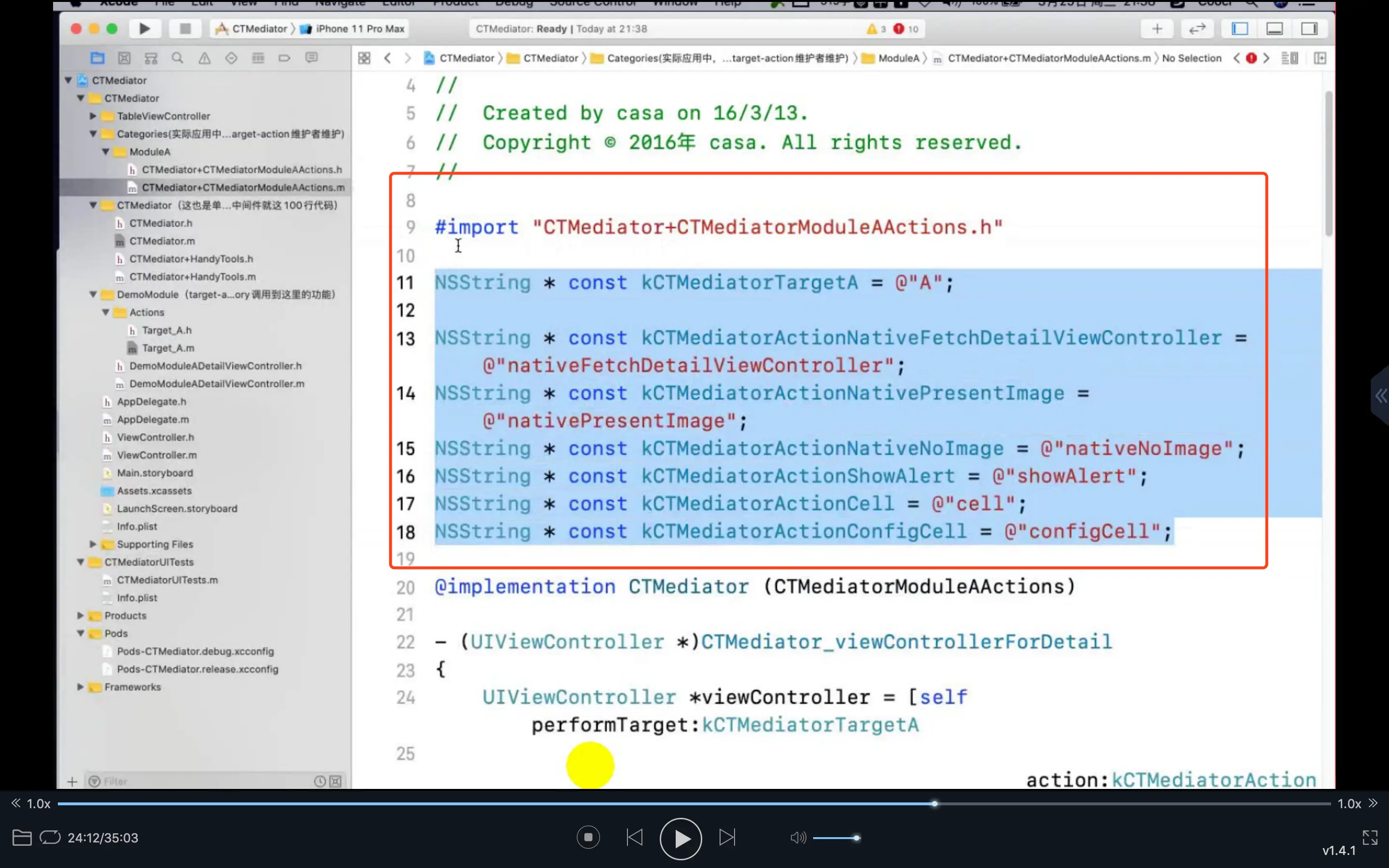Open the Issue navigator warning icon
The image size is (1389, 868).
[x=204, y=58]
